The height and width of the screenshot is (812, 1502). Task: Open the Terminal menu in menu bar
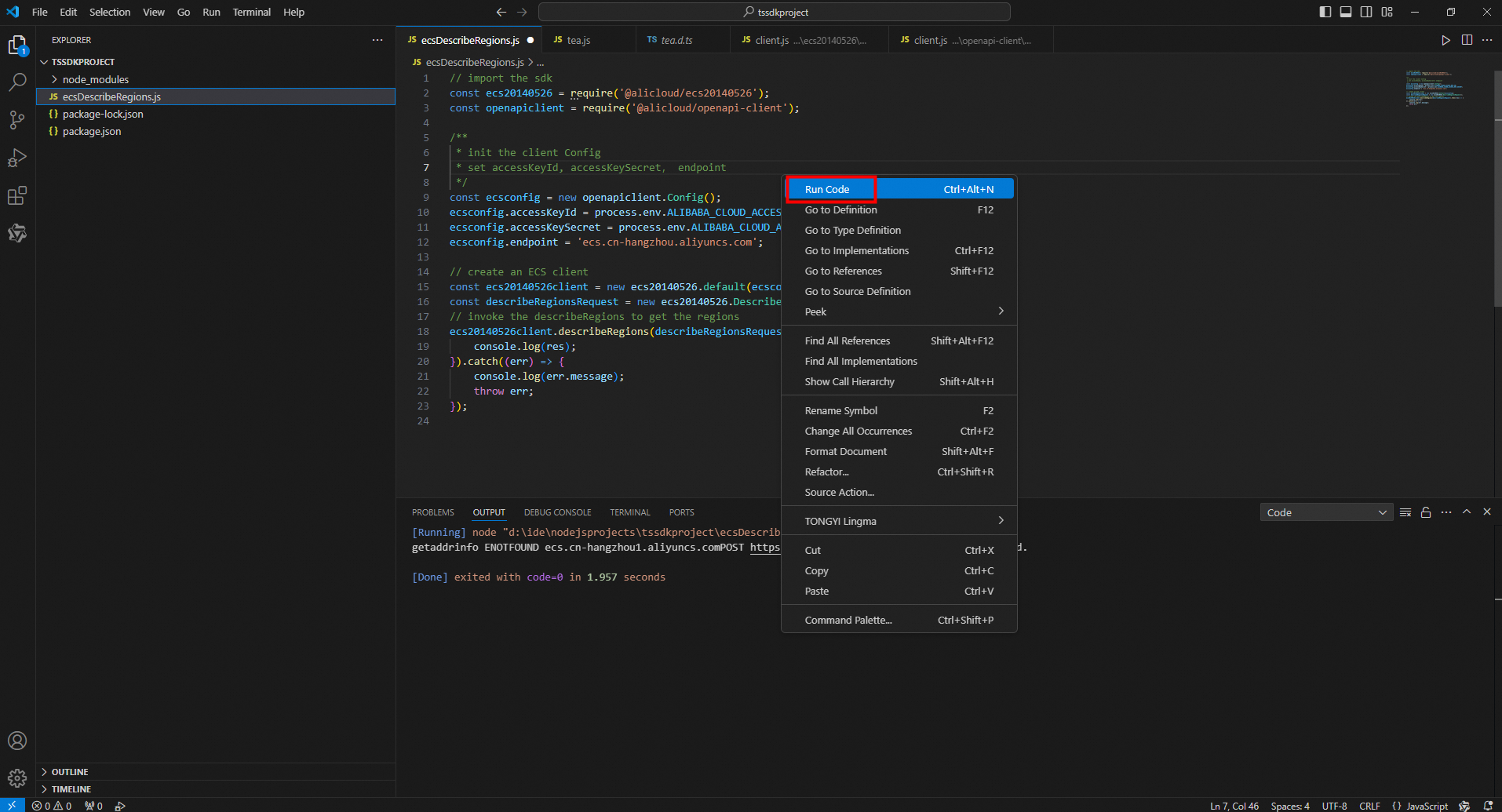tap(251, 12)
